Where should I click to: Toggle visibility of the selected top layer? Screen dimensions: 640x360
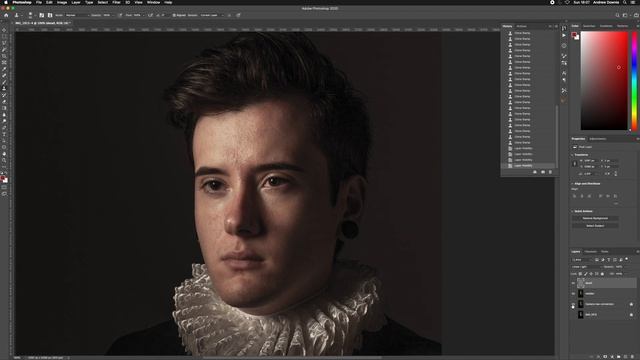(x=573, y=283)
